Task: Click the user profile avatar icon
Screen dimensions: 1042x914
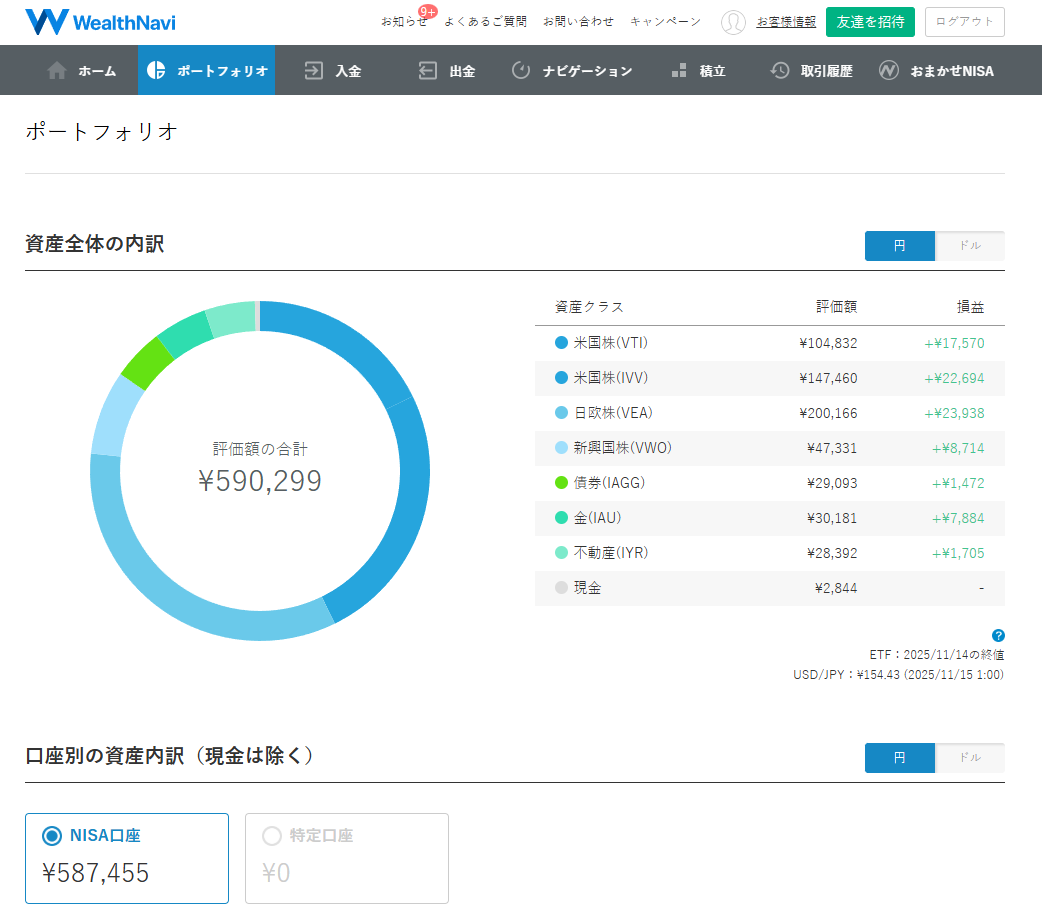Action: tap(733, 22)
